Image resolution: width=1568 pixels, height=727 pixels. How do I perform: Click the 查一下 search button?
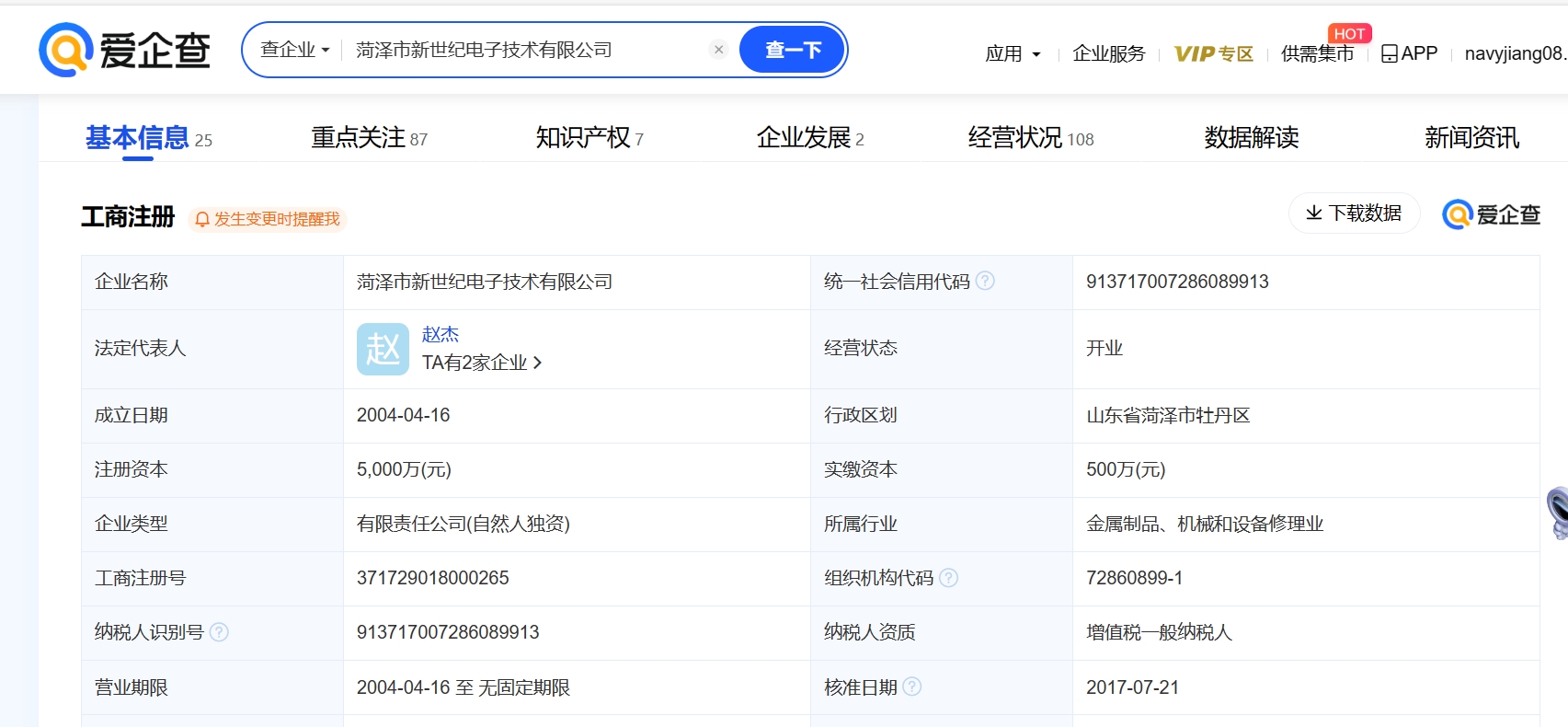coord(793,50)
